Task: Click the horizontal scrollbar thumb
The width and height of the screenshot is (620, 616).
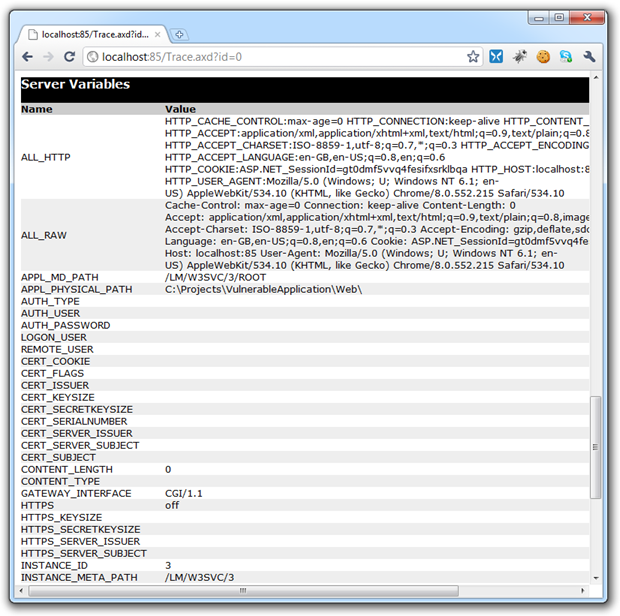Action: [x=243, y=590]
